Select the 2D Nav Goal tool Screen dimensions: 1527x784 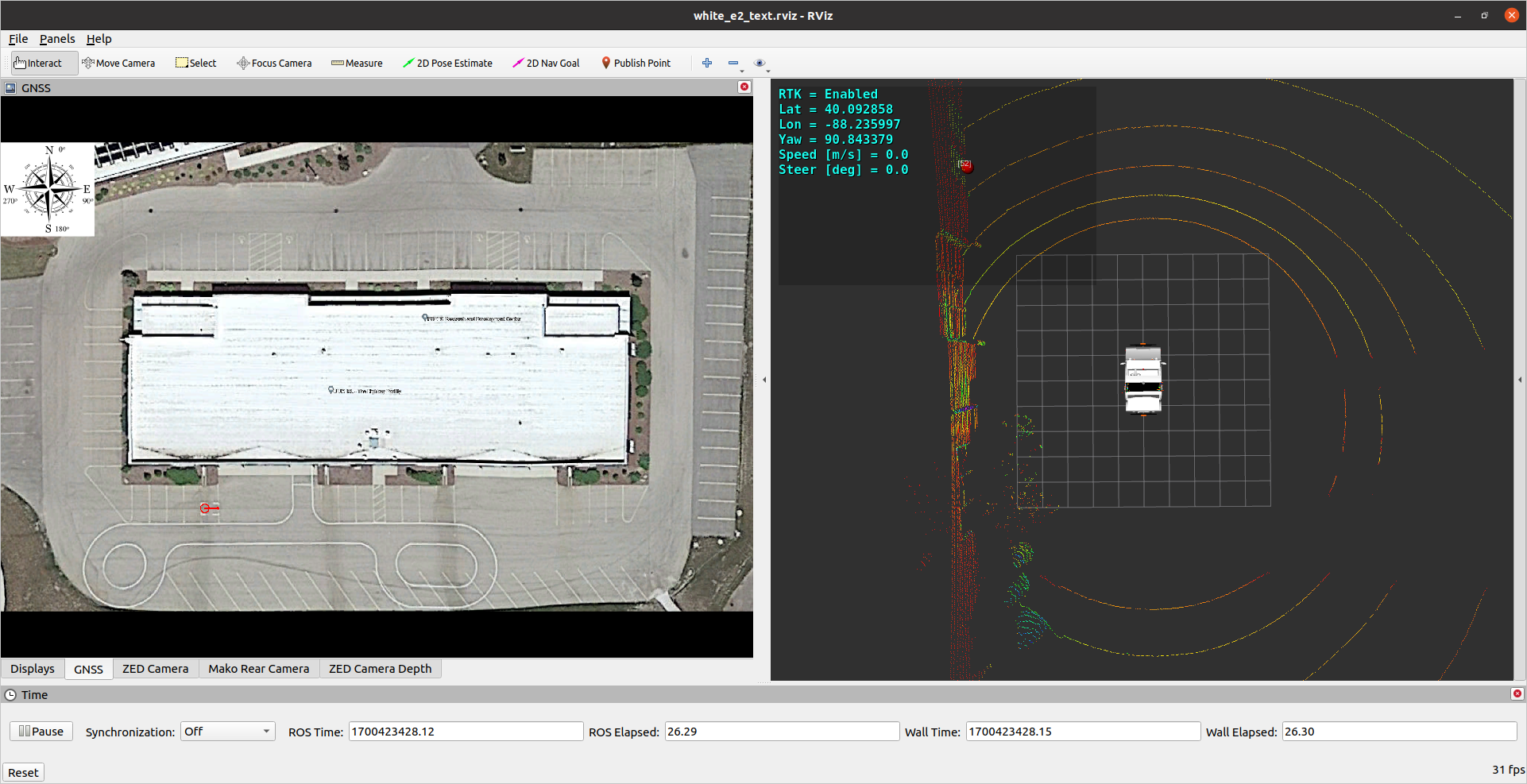tap(546, 64)
